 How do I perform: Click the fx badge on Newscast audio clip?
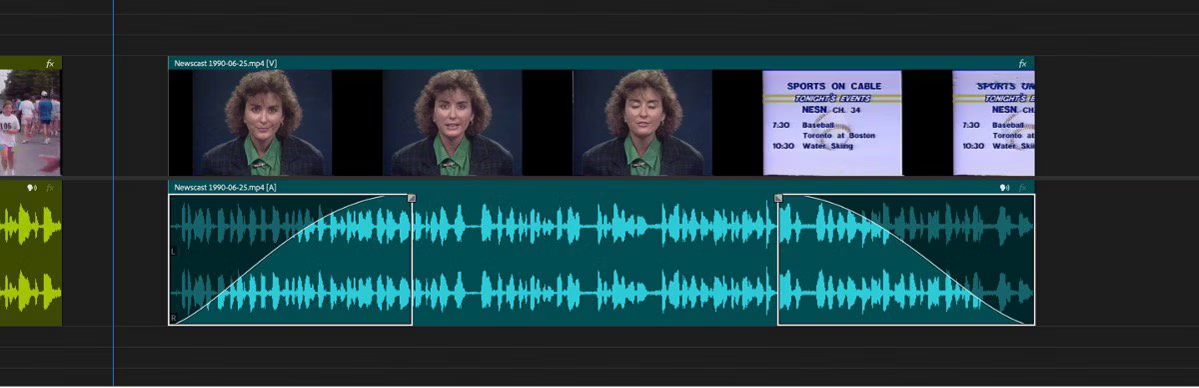pos(1022,187)
